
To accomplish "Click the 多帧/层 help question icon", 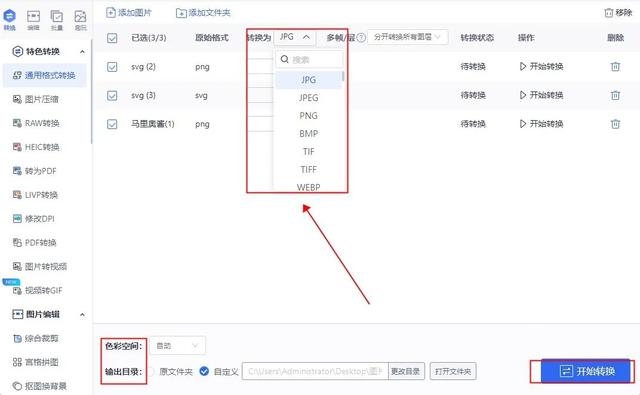I will tap(361, 38).
